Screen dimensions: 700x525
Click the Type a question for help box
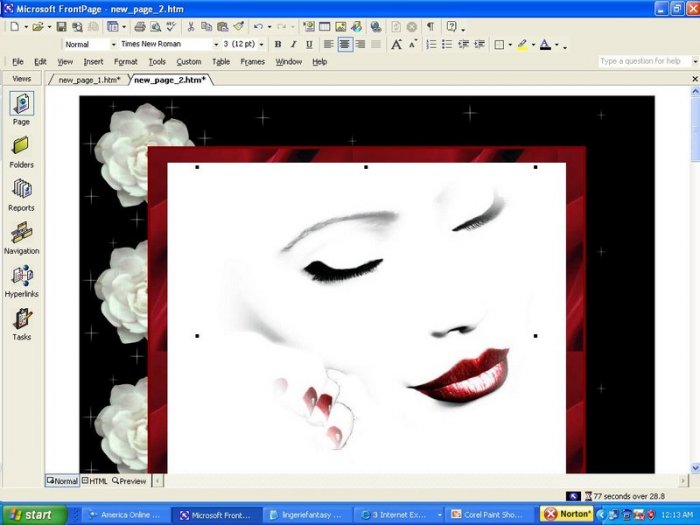click(x=645, y=61)
